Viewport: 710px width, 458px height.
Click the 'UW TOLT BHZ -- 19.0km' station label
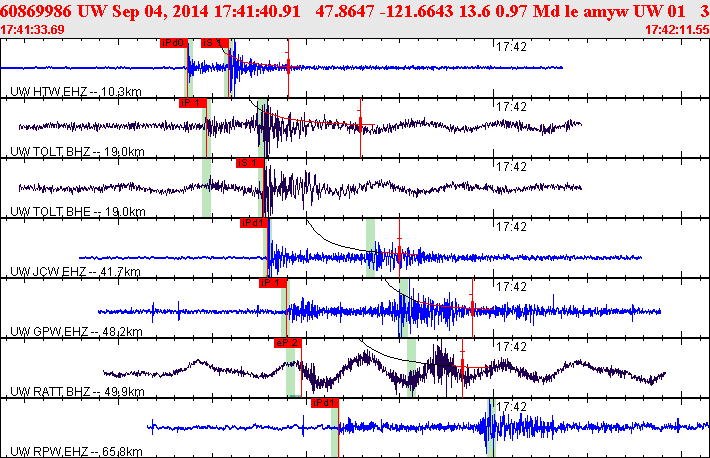(77, 152)
